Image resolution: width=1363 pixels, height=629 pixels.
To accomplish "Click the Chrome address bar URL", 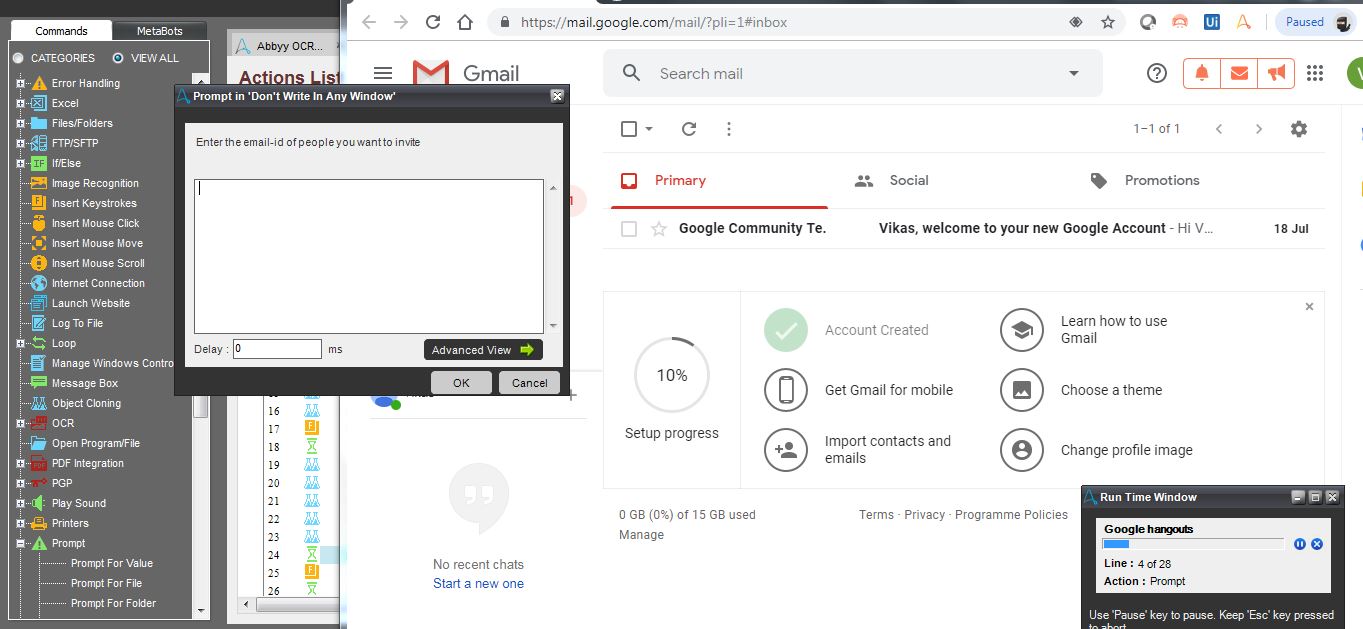I will [x=654, y=22].
